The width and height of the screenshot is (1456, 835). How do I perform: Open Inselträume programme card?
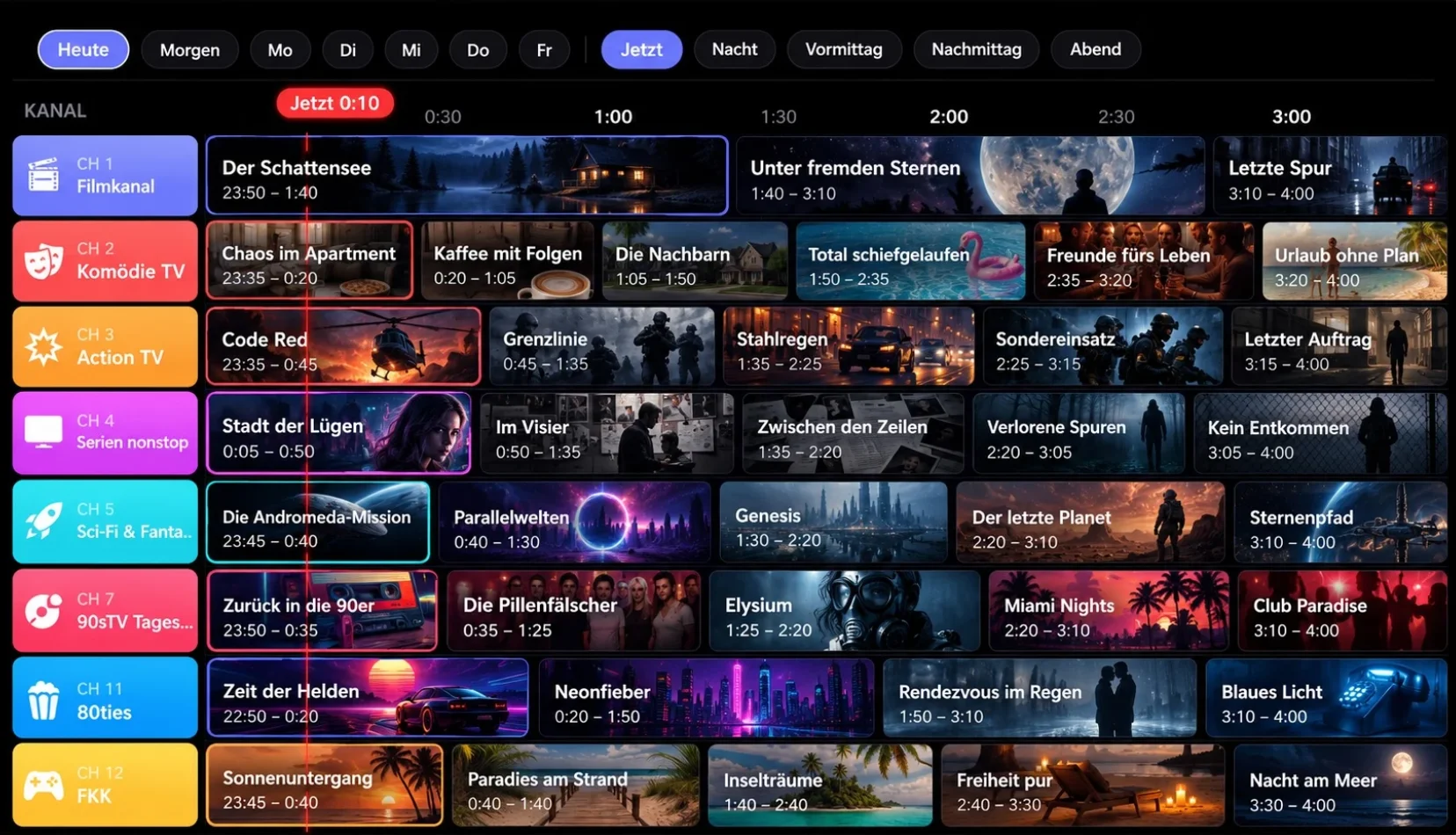pos(820,786)
